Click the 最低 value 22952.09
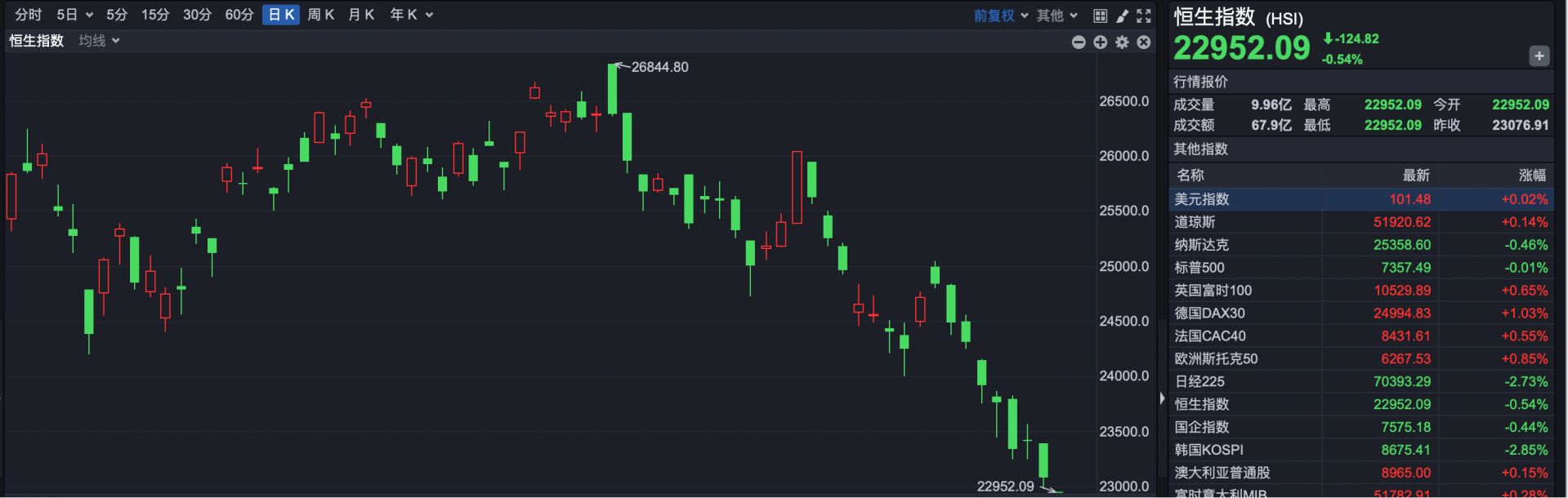 (x=1393, y=125)
